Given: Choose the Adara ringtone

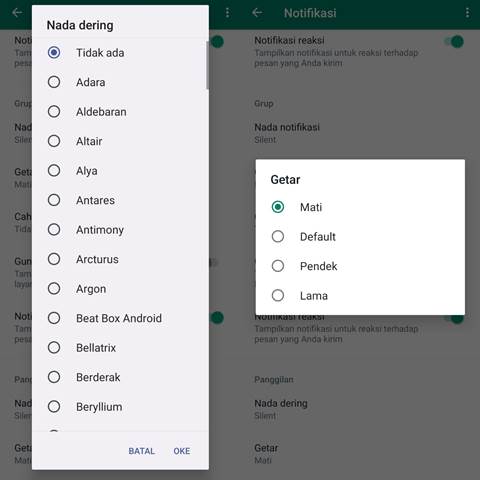Looking at the screenshot, I should [x=120, y=82].
